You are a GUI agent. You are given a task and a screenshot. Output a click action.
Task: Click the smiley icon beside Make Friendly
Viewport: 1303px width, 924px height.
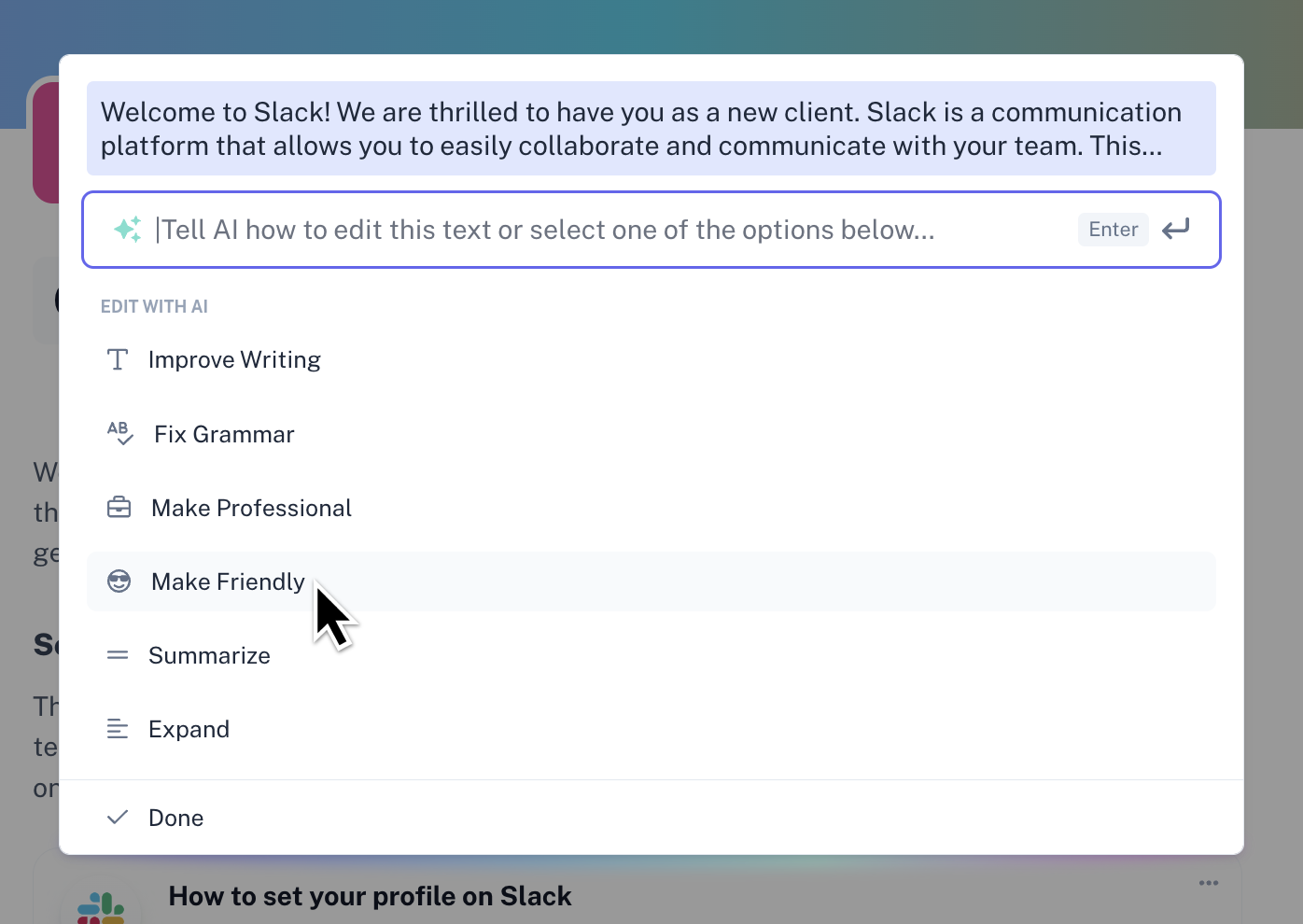[119, 581]
